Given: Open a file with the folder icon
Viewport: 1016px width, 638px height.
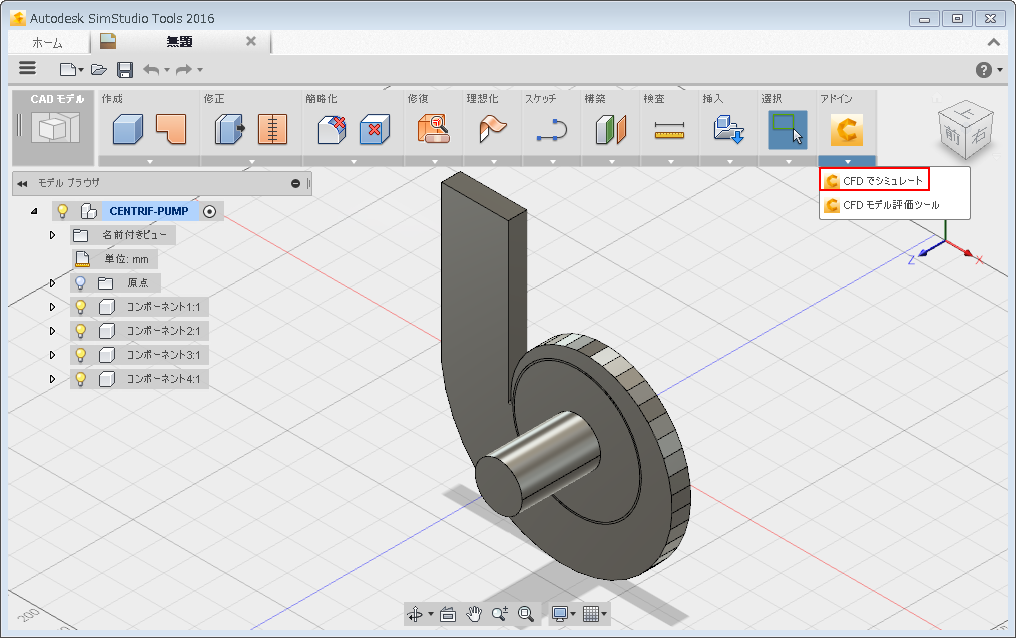Looking at the screenshot, I should tap(98, 69).
